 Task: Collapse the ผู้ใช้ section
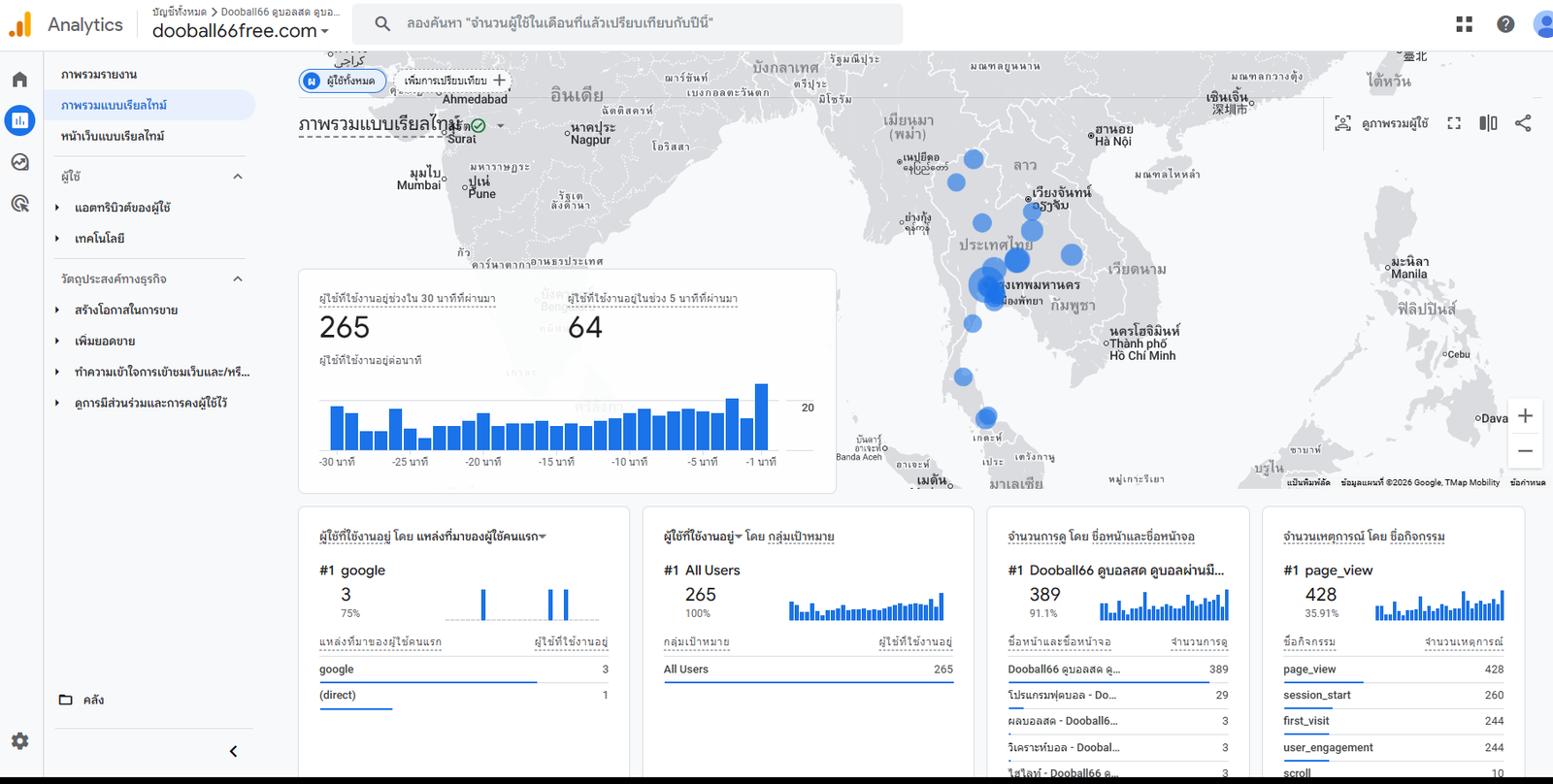pos(238,177)
